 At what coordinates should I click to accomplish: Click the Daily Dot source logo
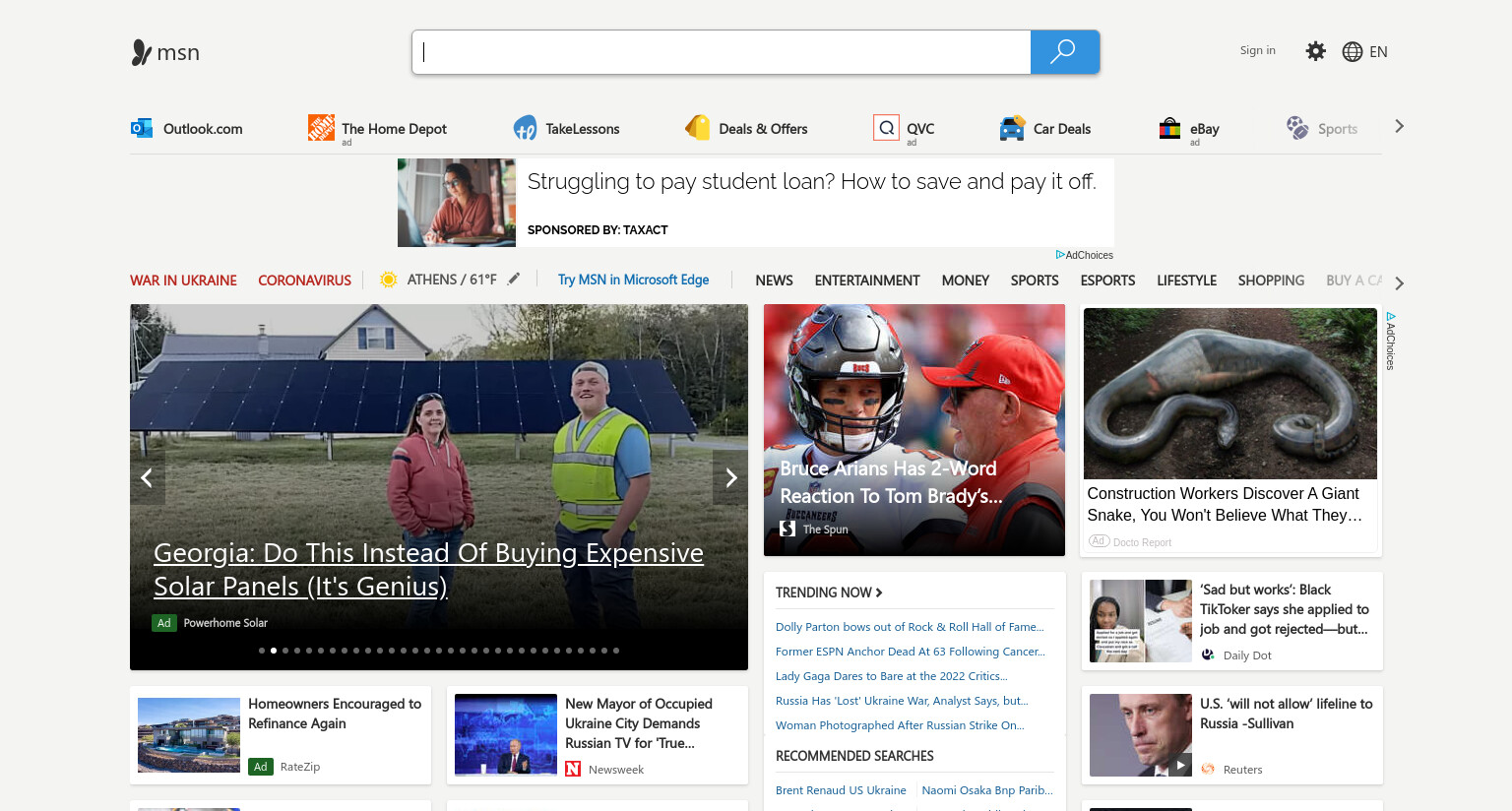point(1208,655)
